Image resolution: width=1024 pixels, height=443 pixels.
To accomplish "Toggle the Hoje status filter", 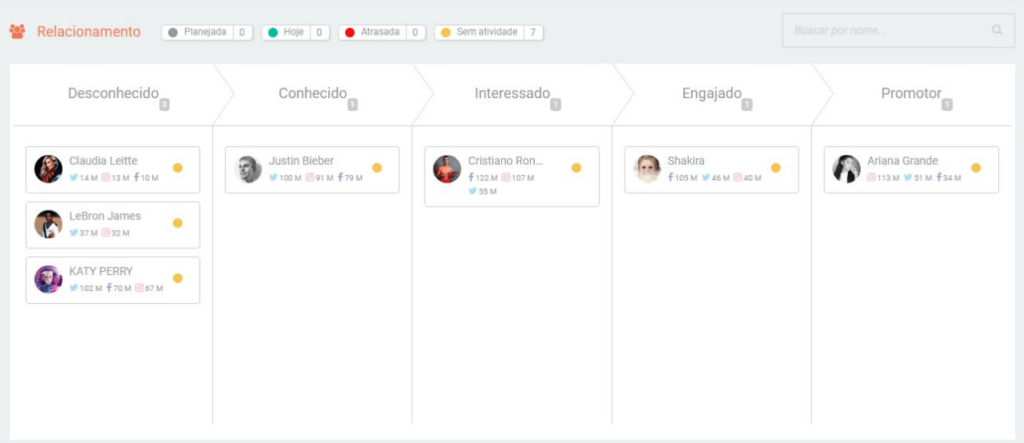I will pos(295,32).
